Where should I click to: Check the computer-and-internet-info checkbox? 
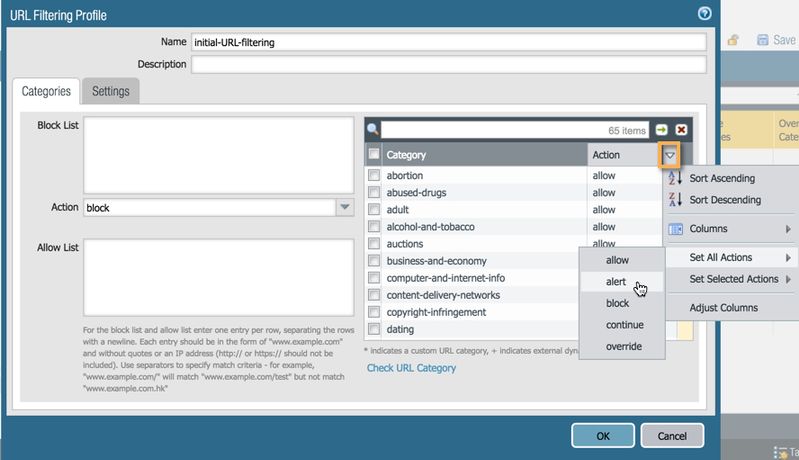374,278
